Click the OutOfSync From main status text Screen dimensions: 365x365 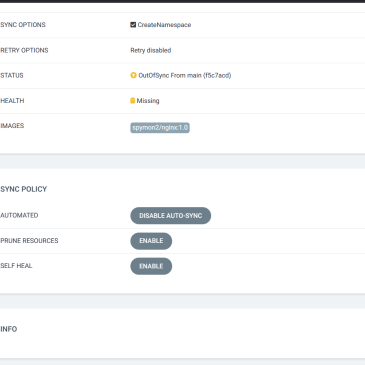170,75
